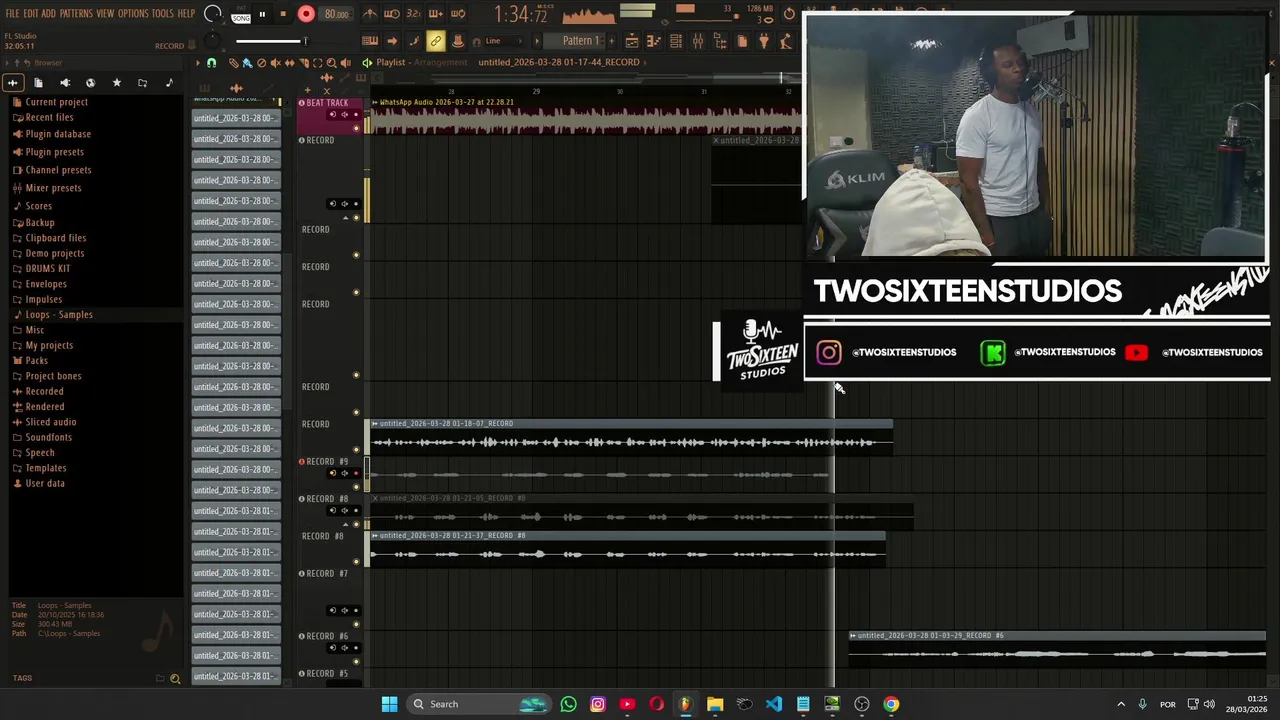Open the WhatsApp icon in taskbar
The image size is (1280, 720).
[x=568, y=704]
